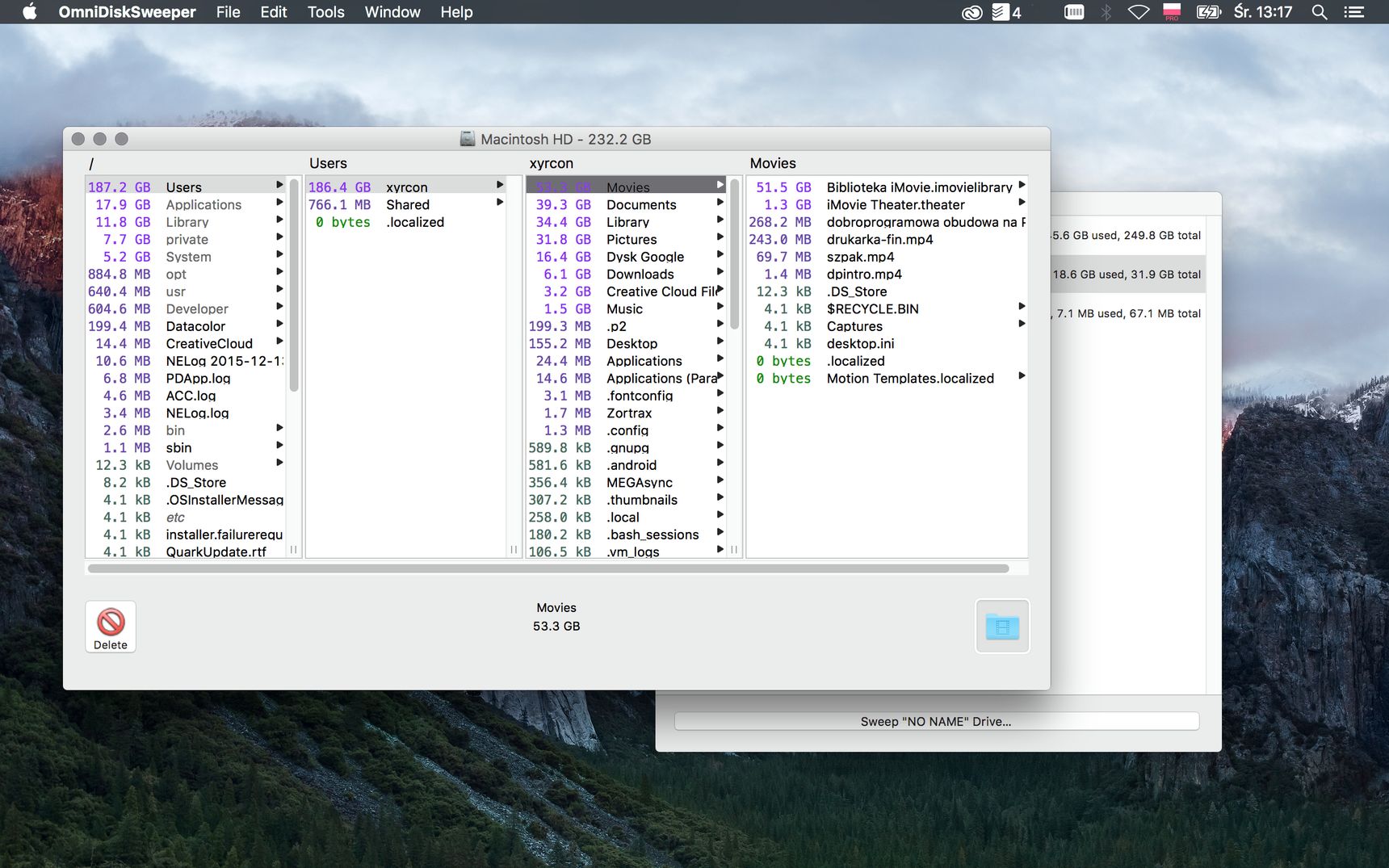Image resolution: width=1389 pixels, height=868 pixels.
Task: Click Sweep "NO NAME" Drive button
Action: click(x=936, y=721)
